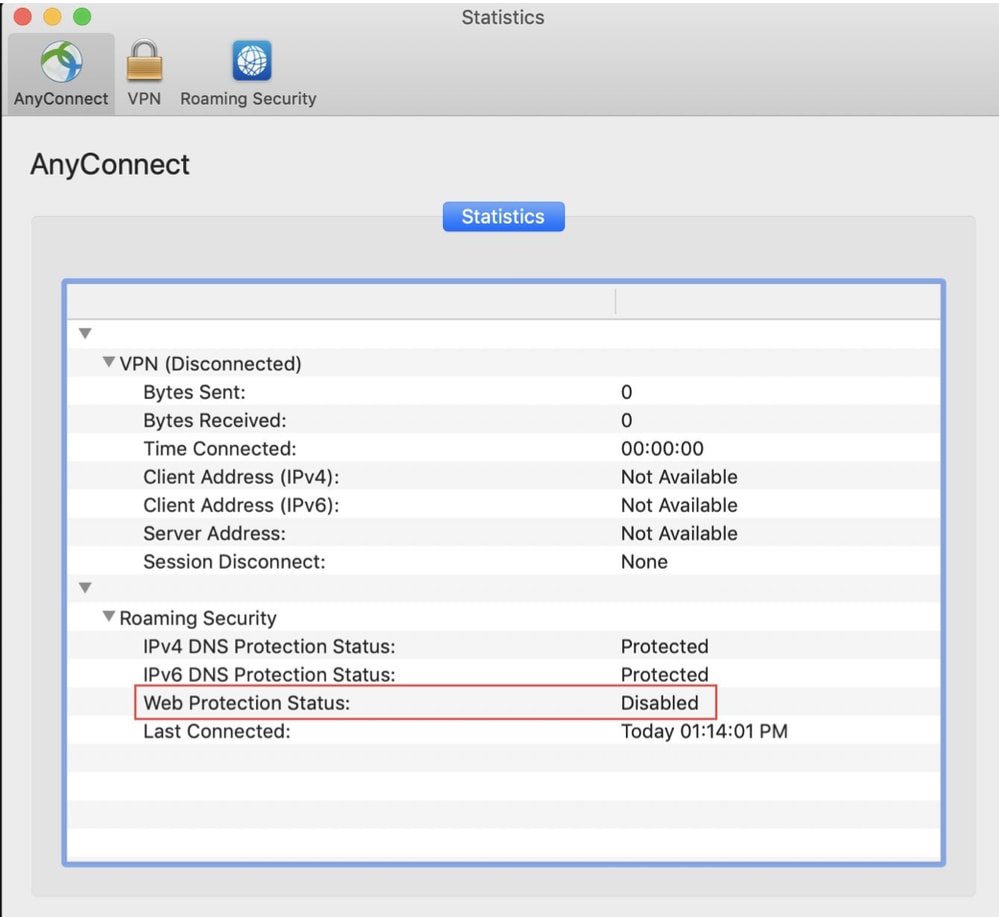The width and height of the screenshot is (999, 917).
Task: Maximize the Statistics window with green button
Action: (x=82, y=17)
